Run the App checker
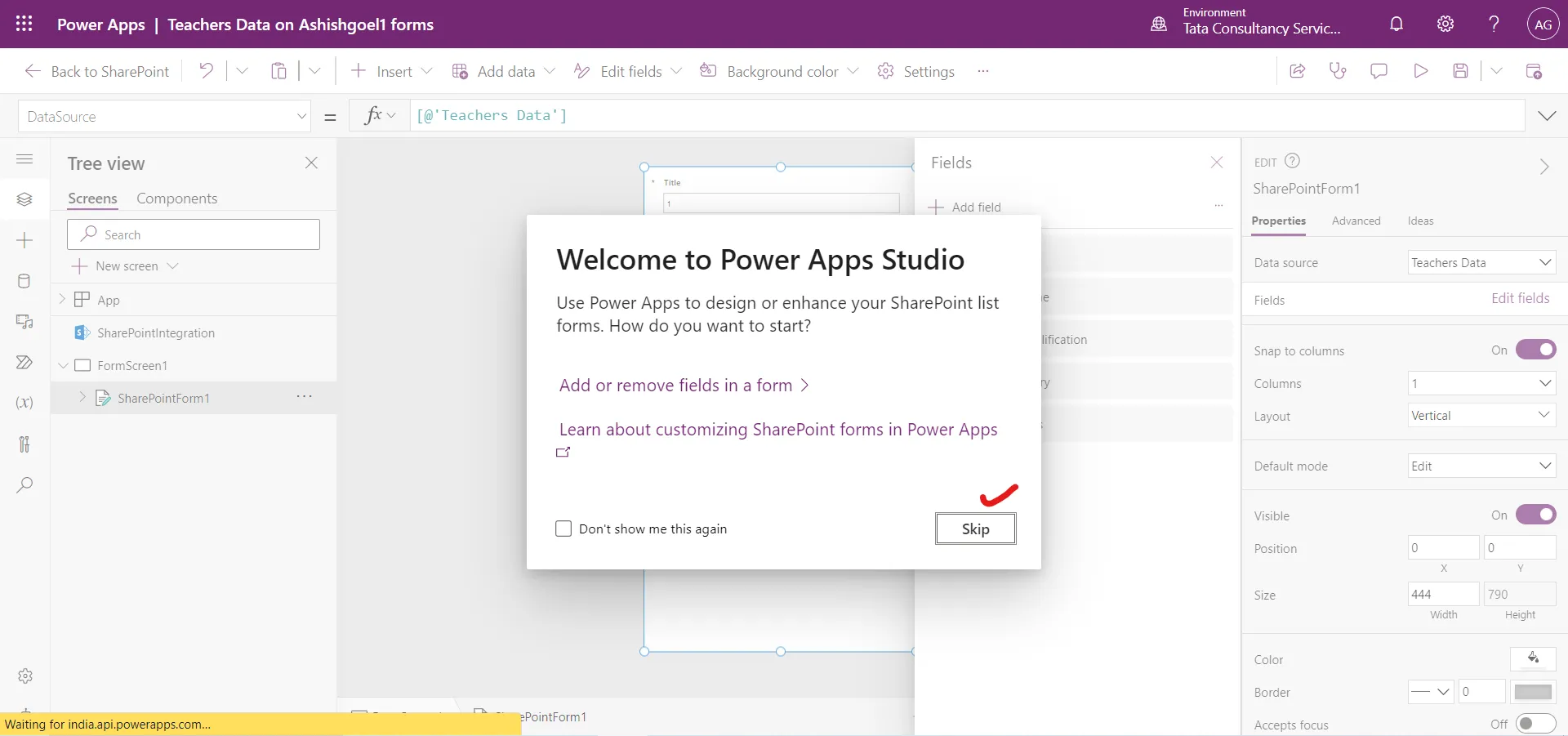1568x736 pixels. pyautogui.click(x=1339, y=71)
